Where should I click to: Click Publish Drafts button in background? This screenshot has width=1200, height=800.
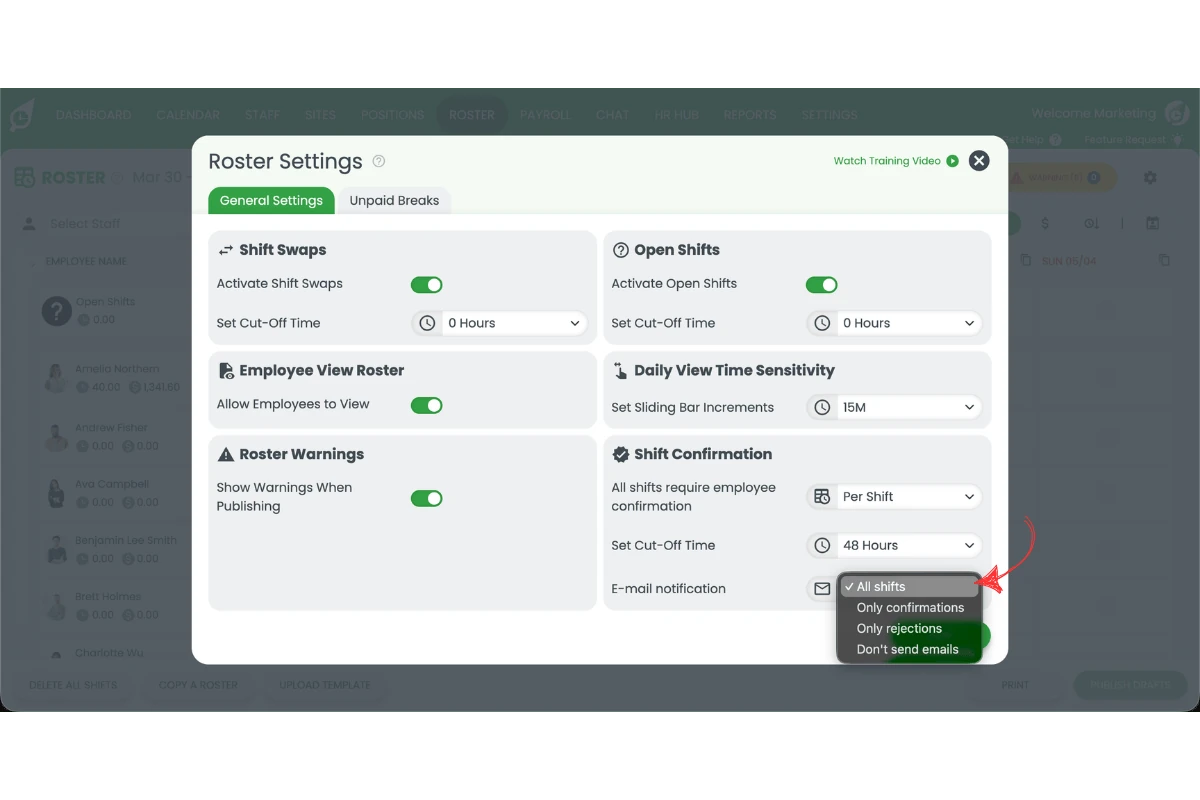(x=1130, y=685)
